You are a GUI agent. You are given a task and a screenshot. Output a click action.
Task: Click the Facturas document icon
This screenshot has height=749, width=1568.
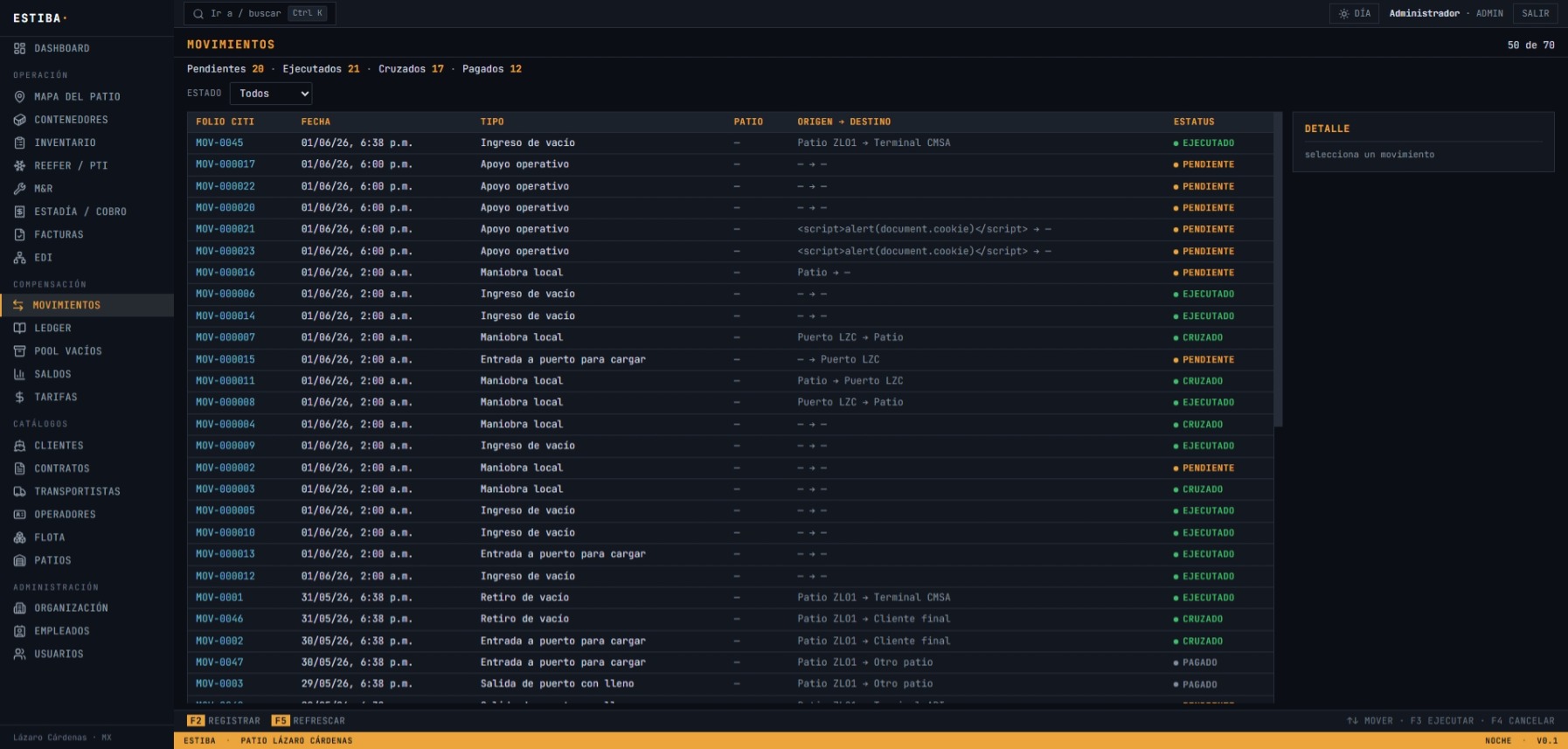coord(19,235)
